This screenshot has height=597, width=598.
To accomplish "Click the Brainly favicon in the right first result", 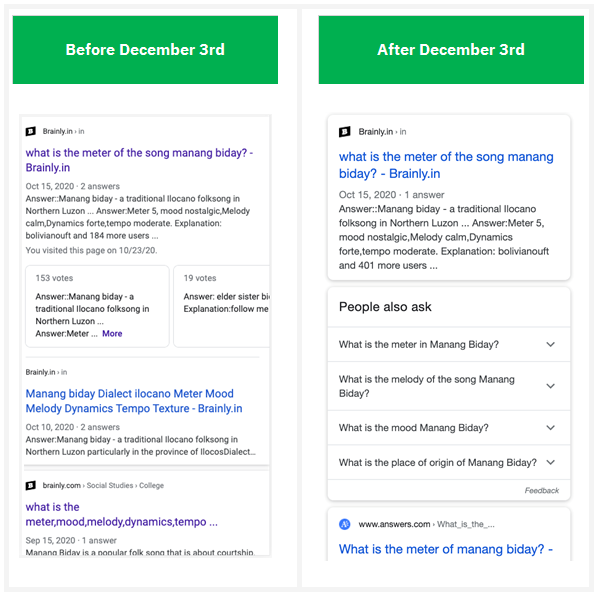I will point(344,132).
